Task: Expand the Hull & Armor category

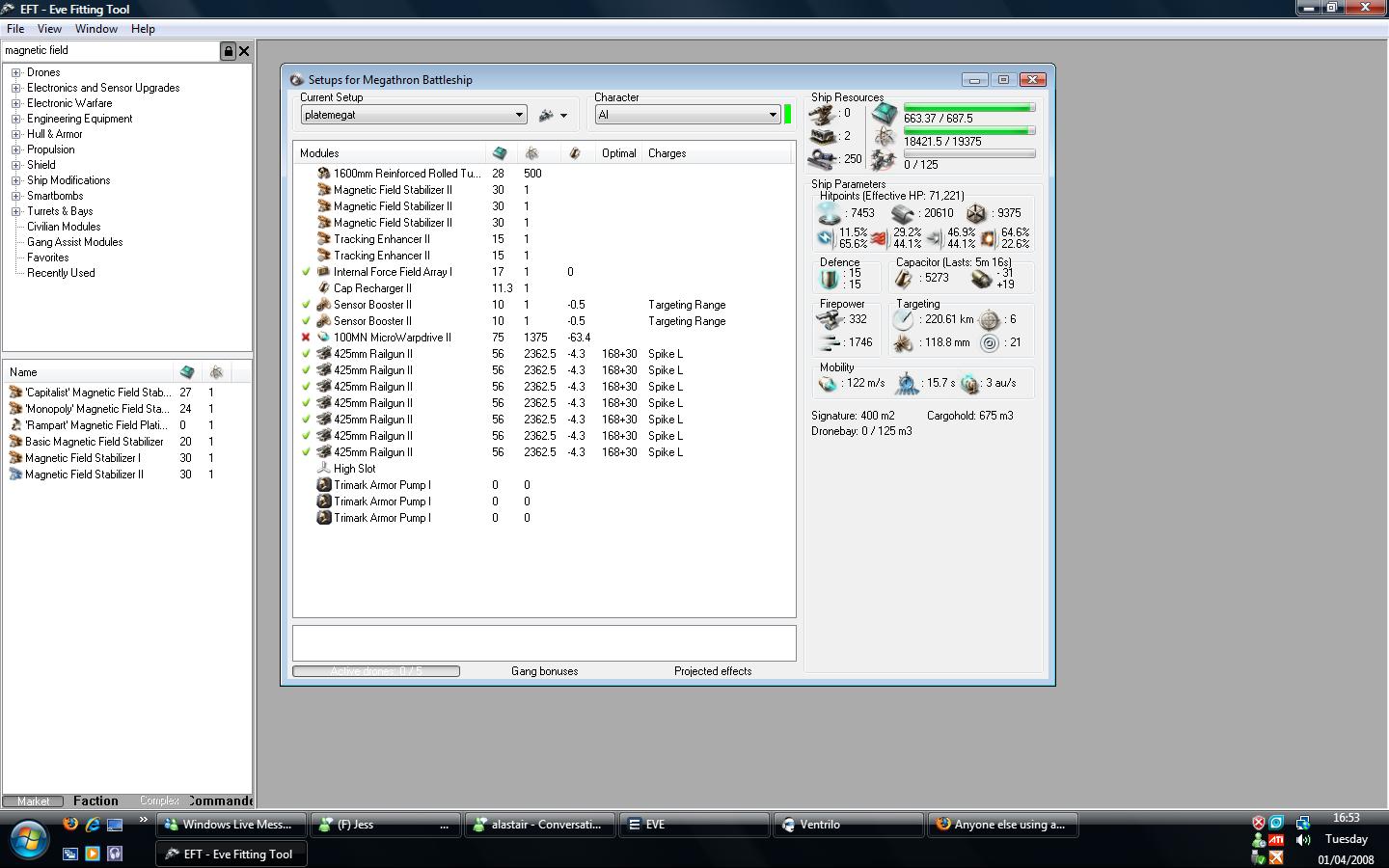Action: tap(16, 134)
